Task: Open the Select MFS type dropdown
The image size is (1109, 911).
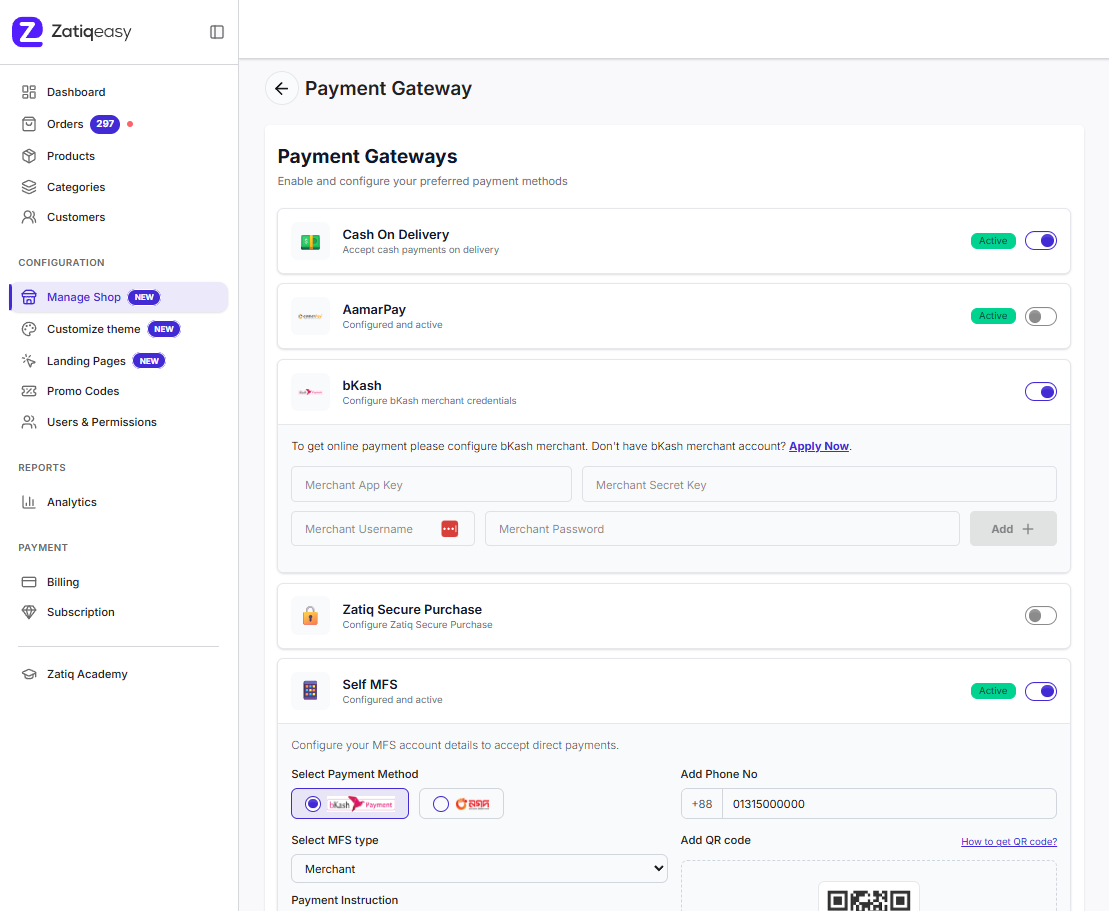Action: click(478, 868)
